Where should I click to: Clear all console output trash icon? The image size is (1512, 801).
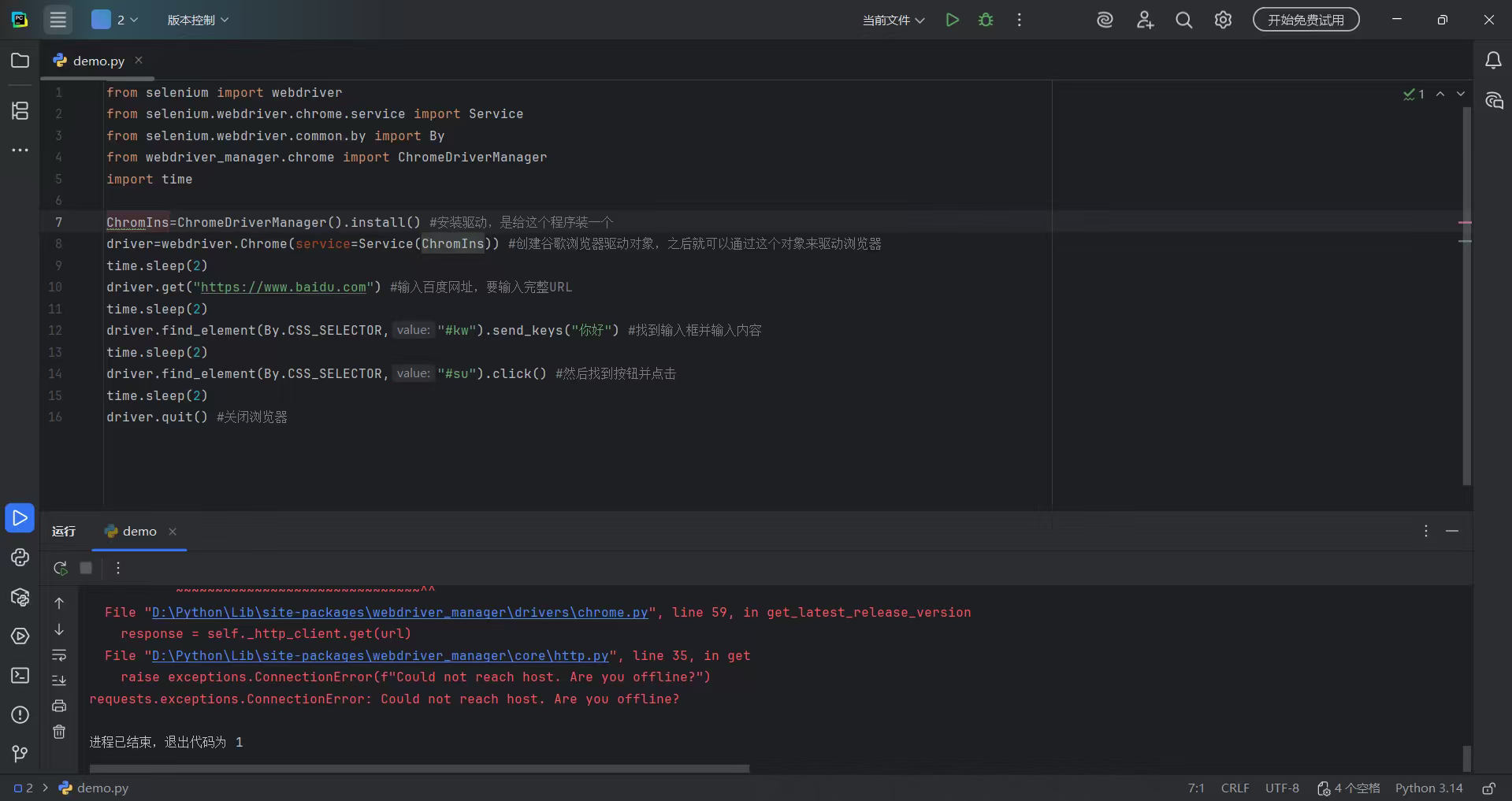point(59,732)
